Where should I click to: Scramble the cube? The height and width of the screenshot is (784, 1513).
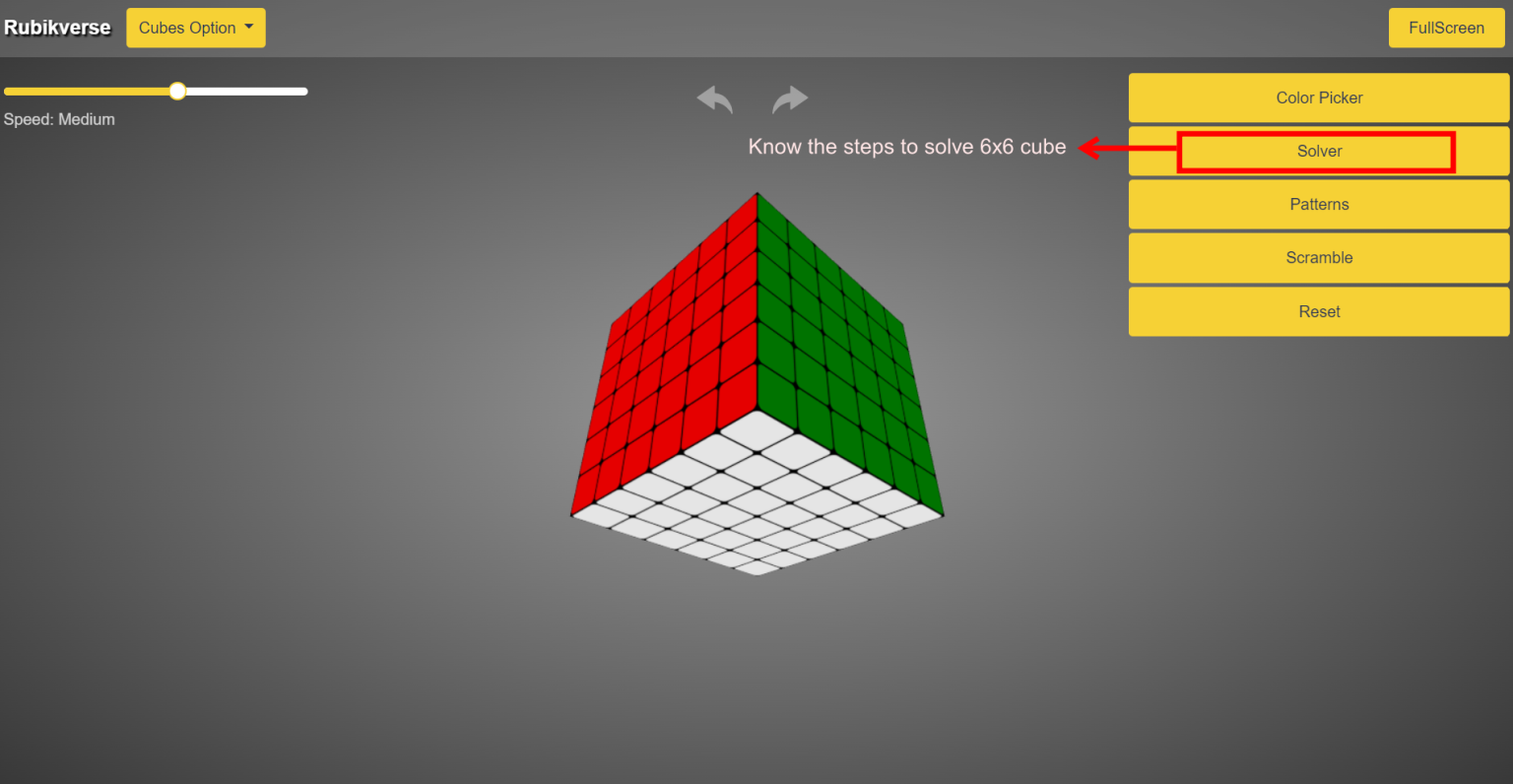click(x=1318, y=257)
